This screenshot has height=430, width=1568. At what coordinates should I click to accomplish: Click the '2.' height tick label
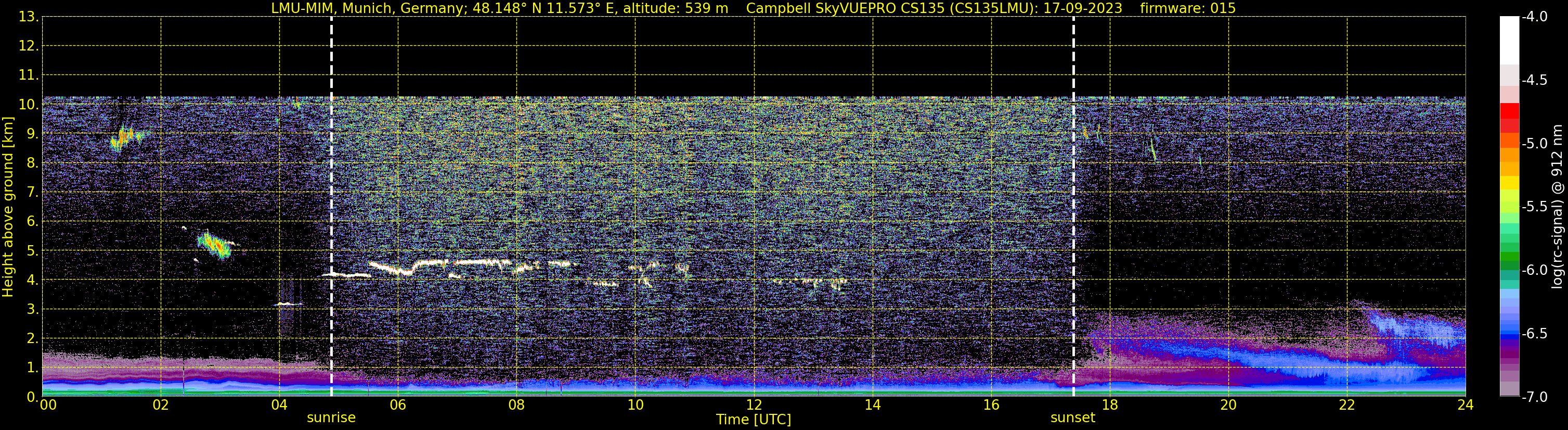click(x=33, y=338)
